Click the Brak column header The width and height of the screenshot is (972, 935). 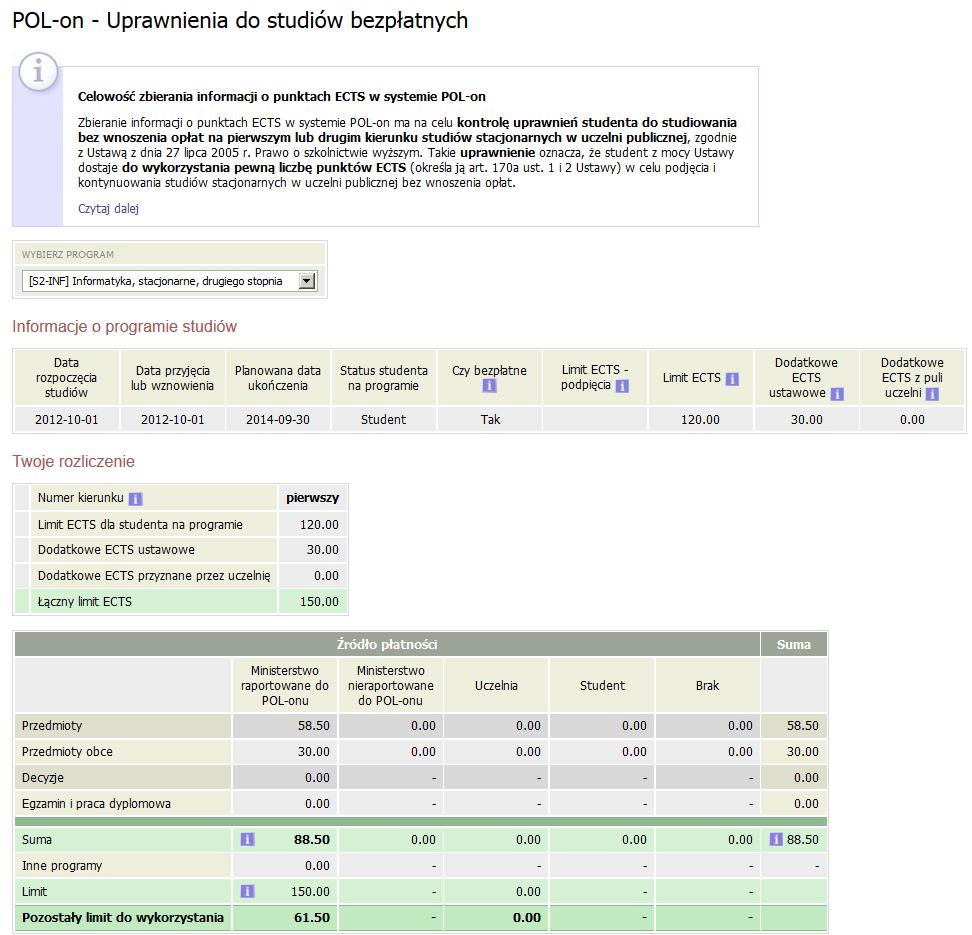coord(707,686)
